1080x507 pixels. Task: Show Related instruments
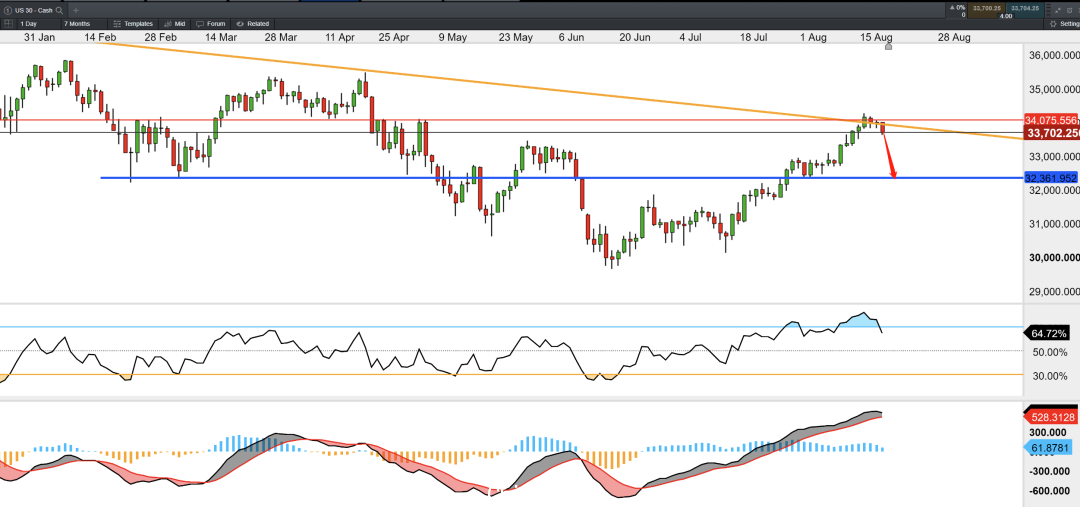253,23
